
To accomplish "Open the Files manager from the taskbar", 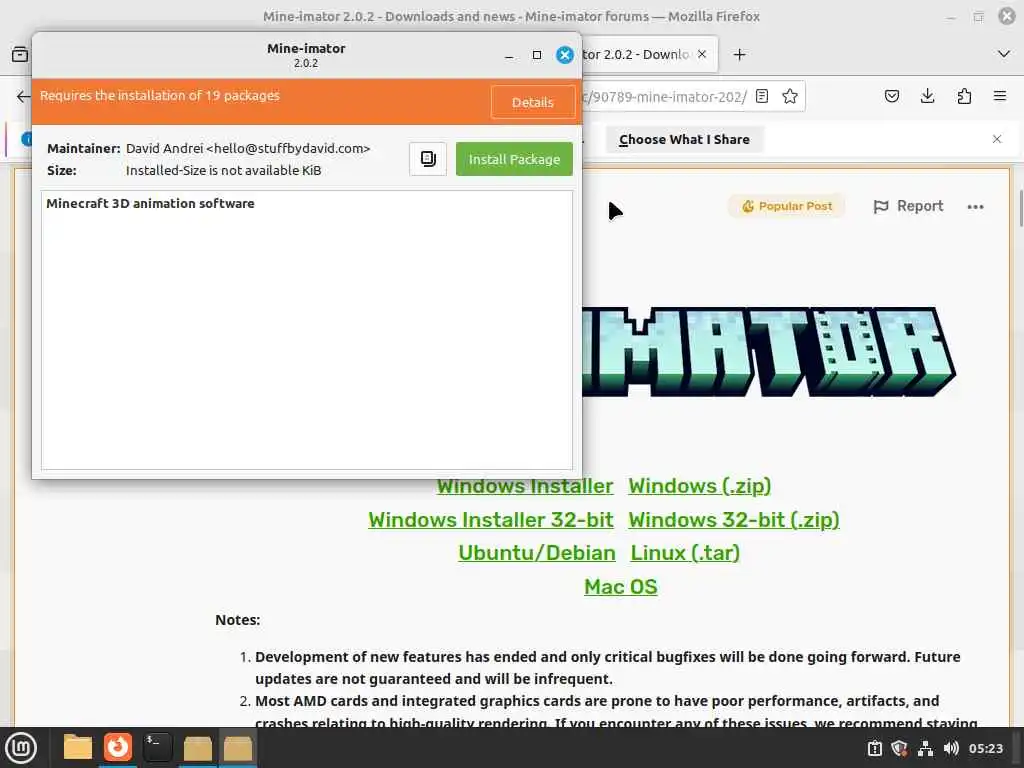I will 77,748.
